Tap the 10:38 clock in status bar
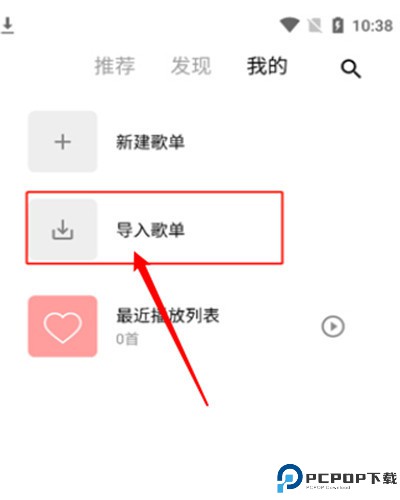This screenshot has height=500, width=400. [x=373, y=26]
